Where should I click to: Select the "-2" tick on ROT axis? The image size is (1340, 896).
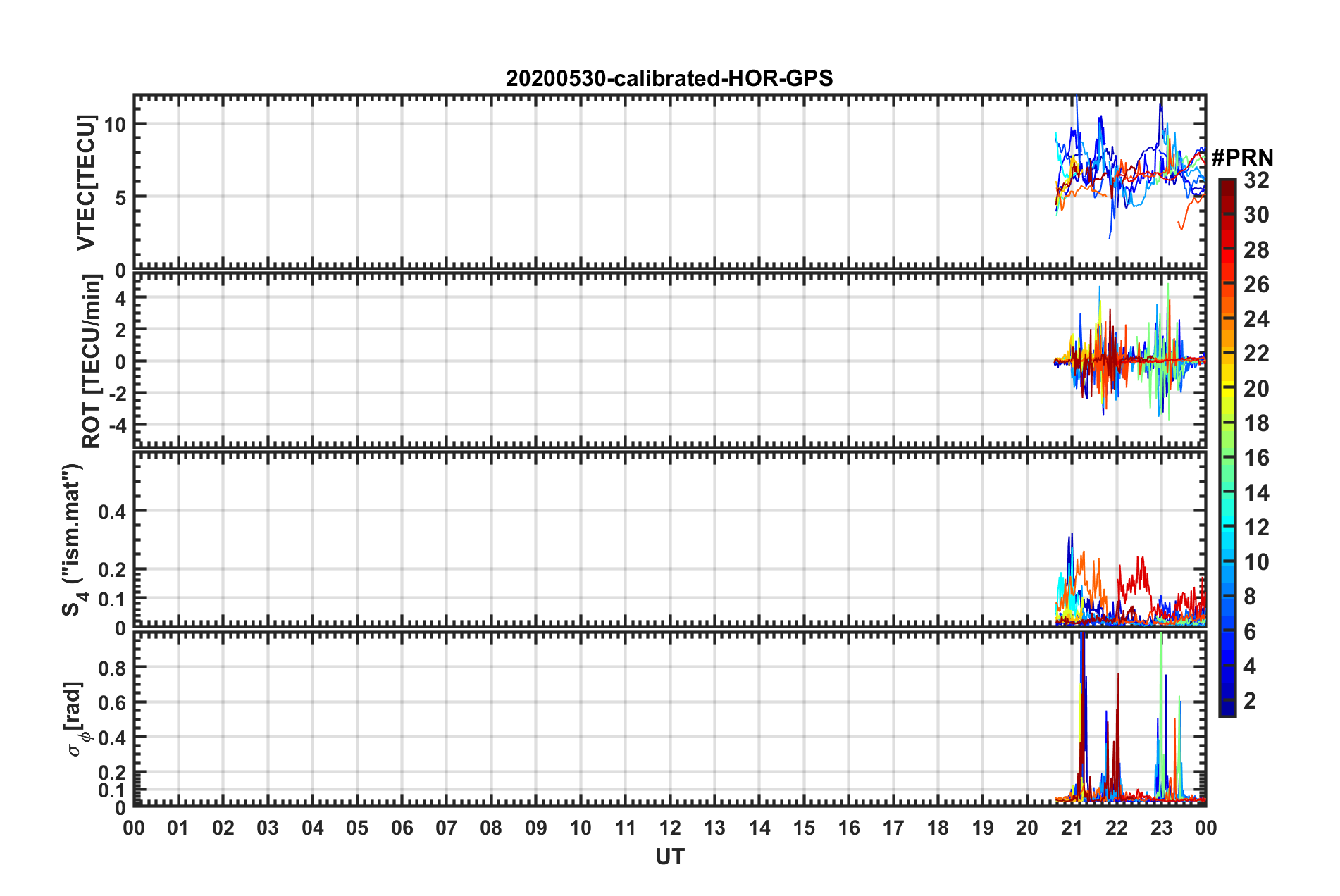coord(118,393)
